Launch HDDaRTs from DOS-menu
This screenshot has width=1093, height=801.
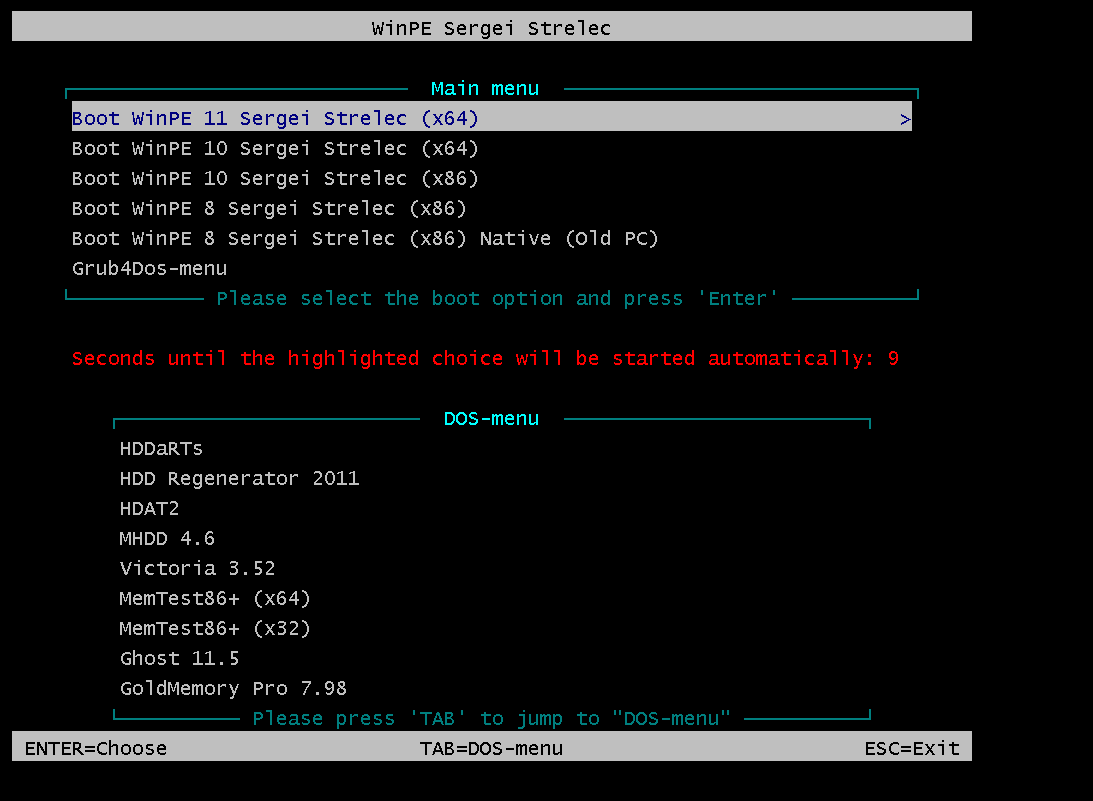(x=161, y=448)
